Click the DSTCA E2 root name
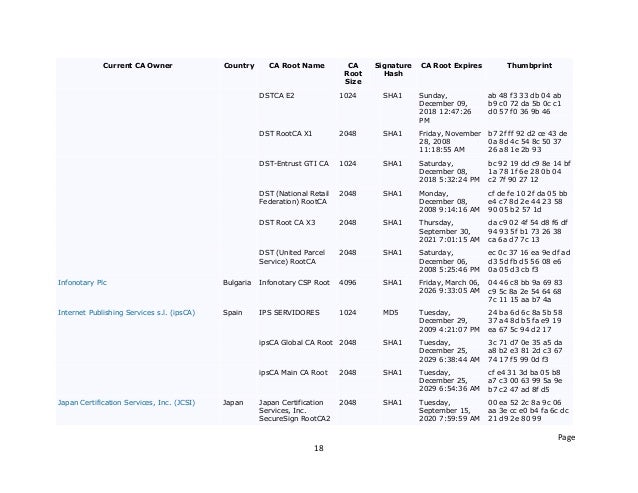This screenshot has height=493, width=638. pos(276,96)
